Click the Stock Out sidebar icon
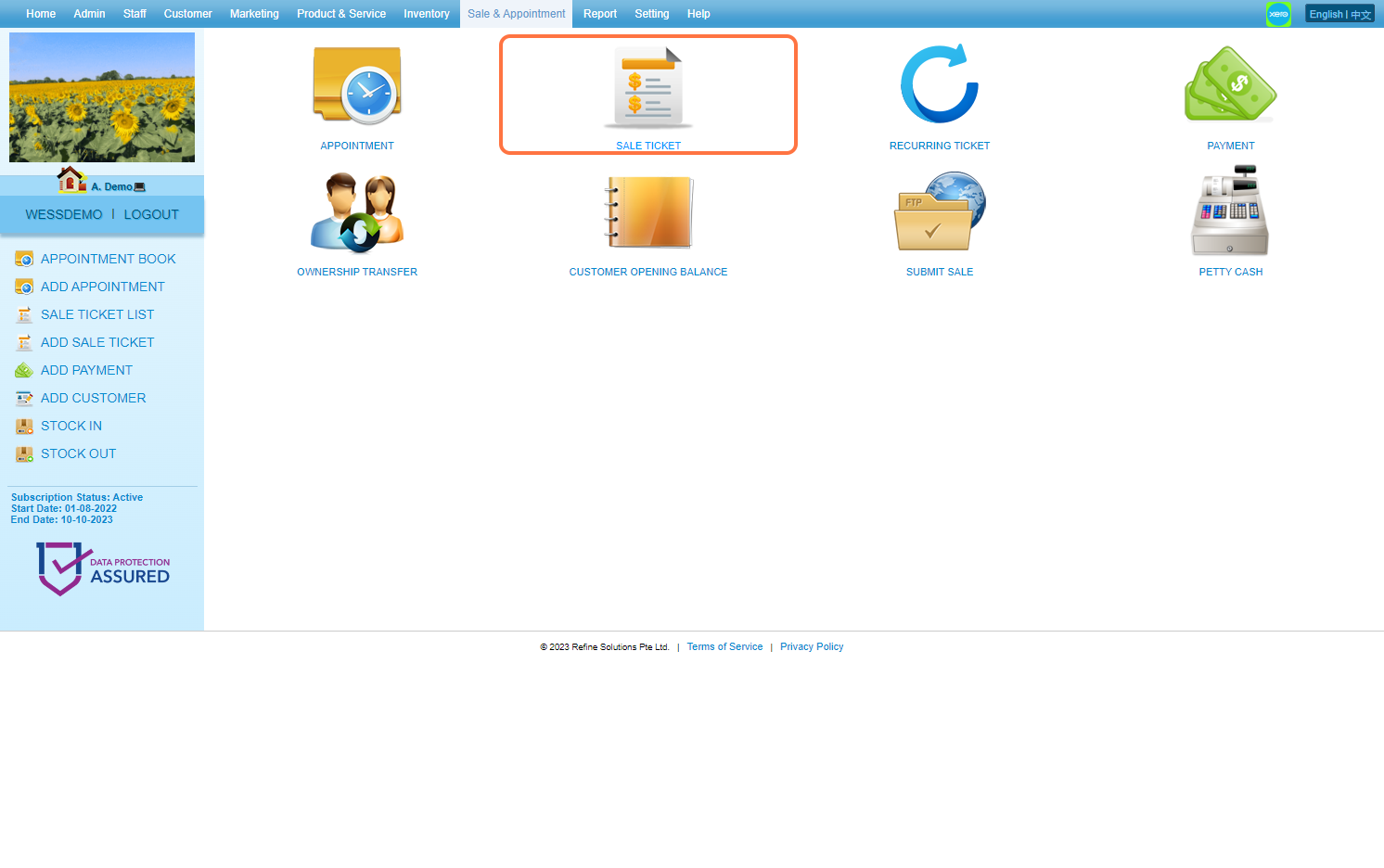Screen dimensions: 1384x868 [24, 453]
